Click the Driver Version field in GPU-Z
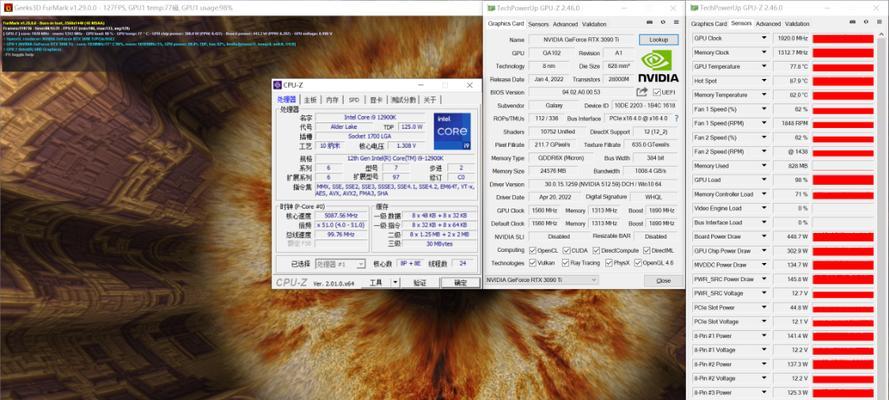This screenshot has height=400, width=889. click(x=603, y=184)
